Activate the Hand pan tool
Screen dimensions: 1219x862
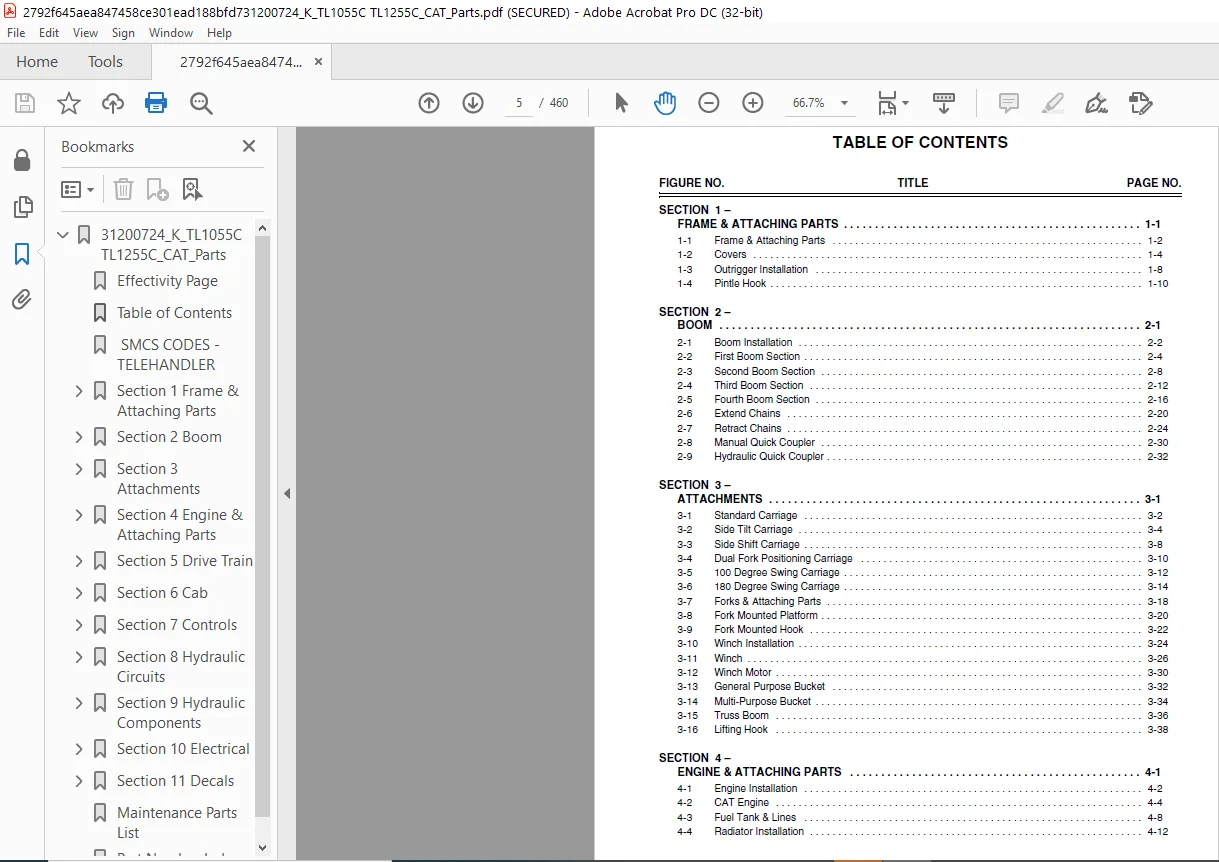pos(665,103)
